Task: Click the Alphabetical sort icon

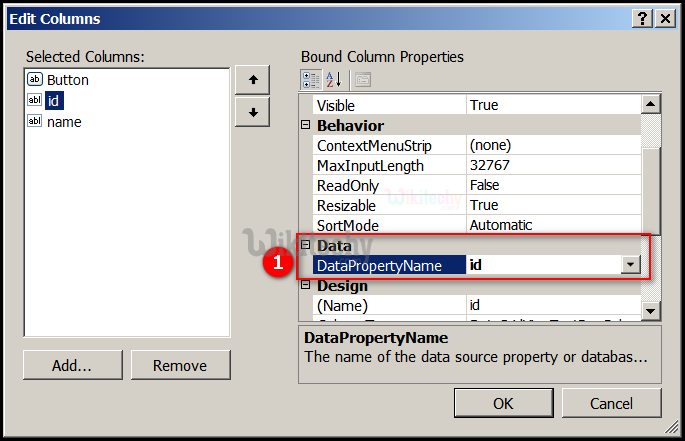Action: (x=334, y=80)
